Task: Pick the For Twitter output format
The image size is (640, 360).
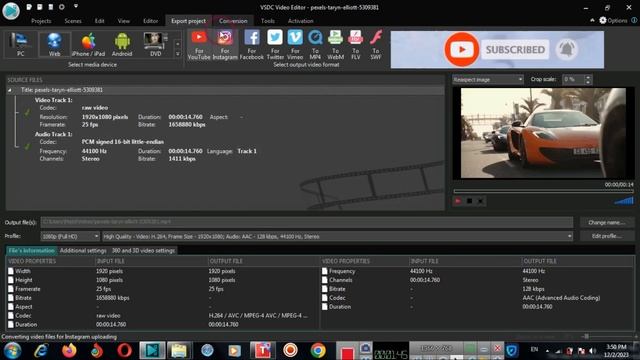Action: (275, 45)
